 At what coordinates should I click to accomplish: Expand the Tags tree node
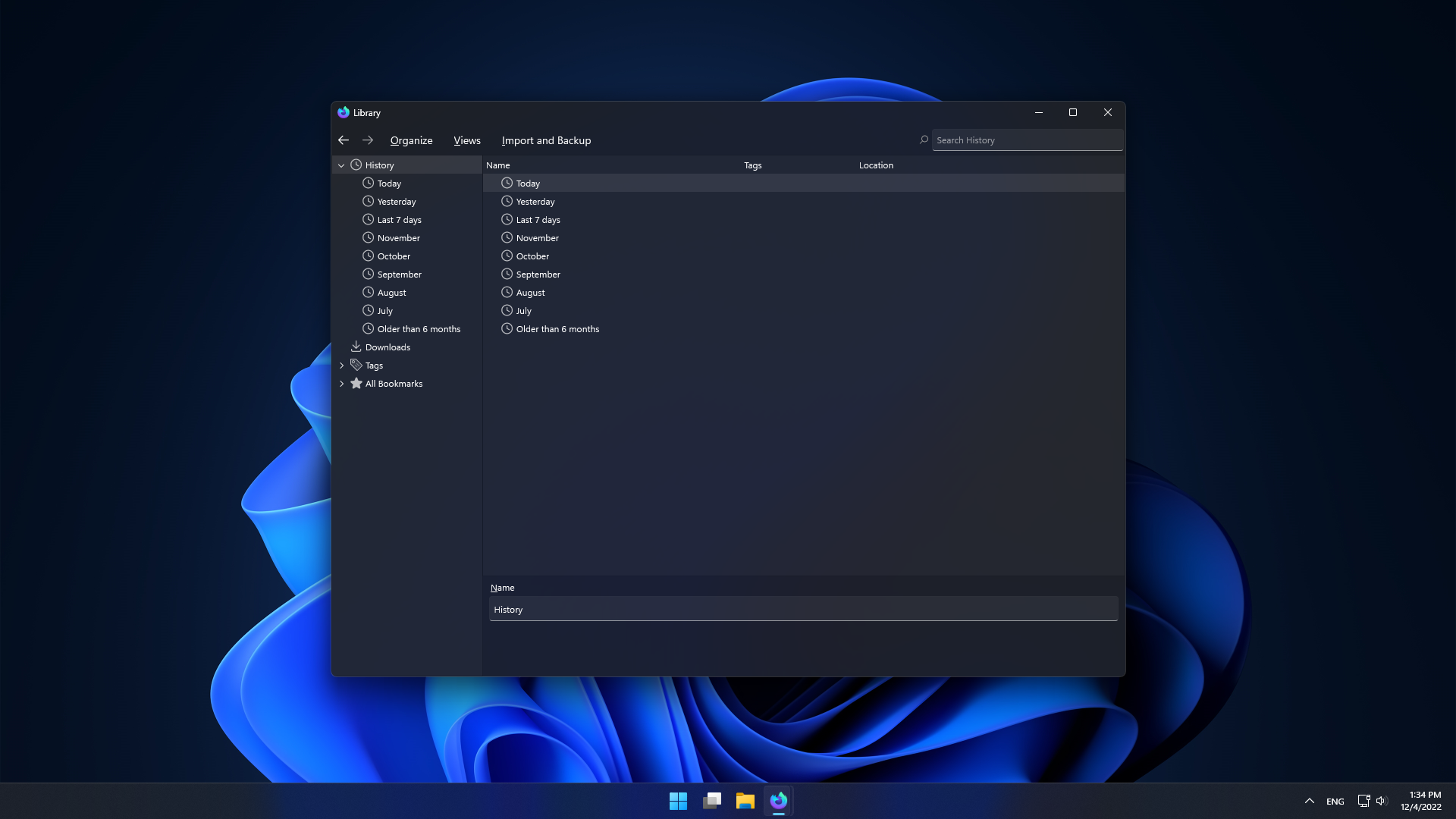341,366
